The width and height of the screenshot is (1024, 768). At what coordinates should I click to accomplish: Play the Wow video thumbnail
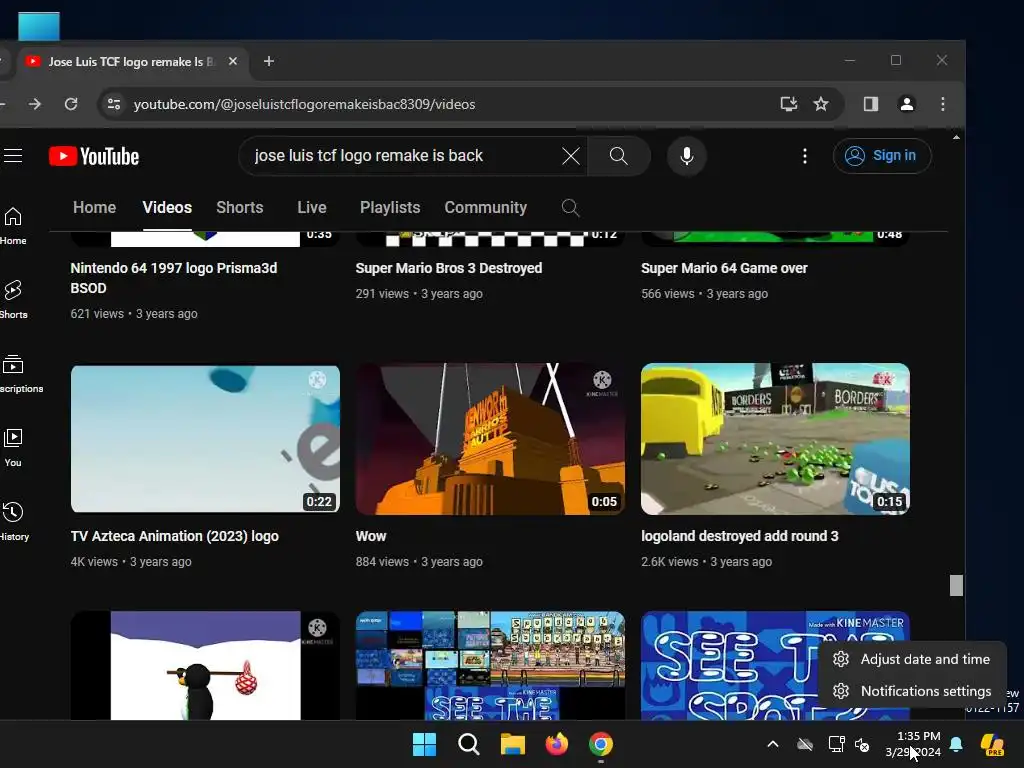coord(490,439)
